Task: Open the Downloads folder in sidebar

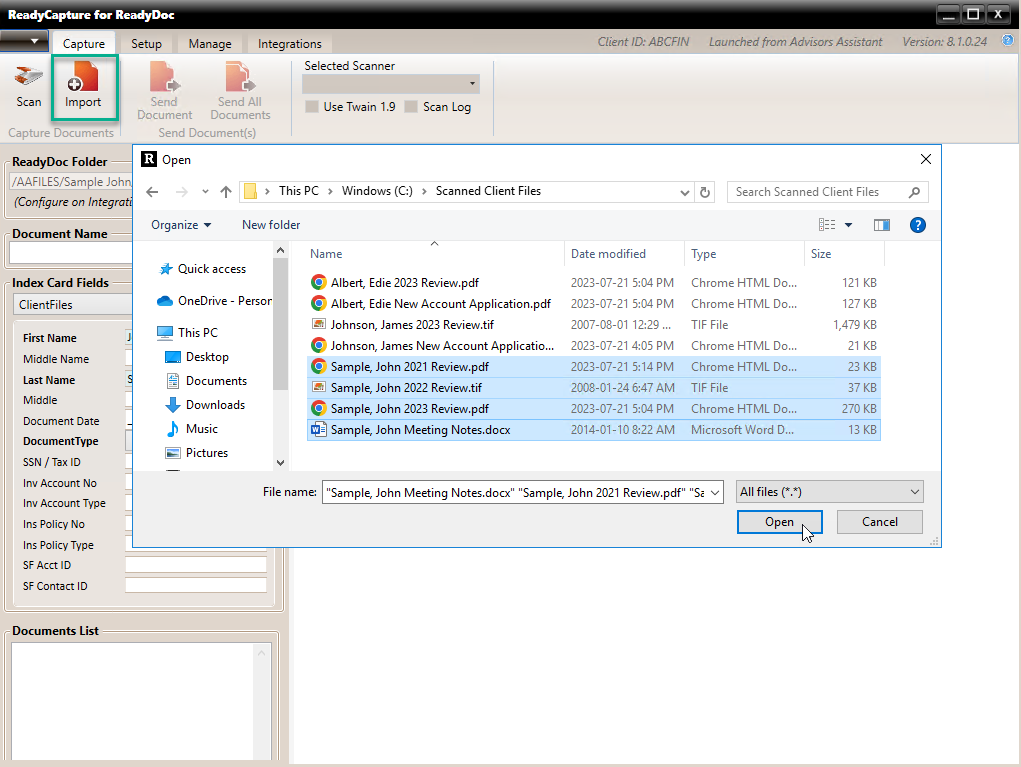Action: click(x=205, y=405)
